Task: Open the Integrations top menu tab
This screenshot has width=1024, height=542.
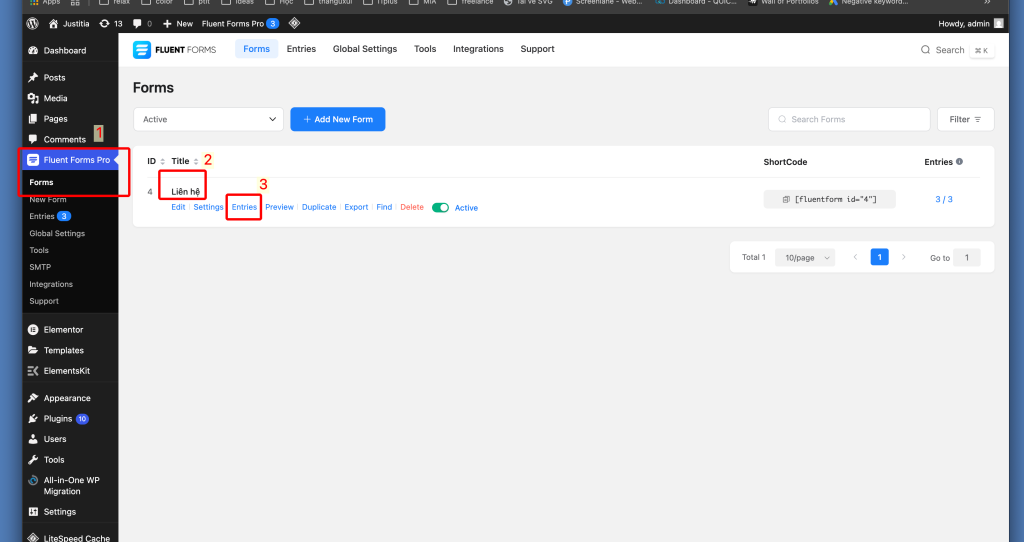Action: coord(478,49)
